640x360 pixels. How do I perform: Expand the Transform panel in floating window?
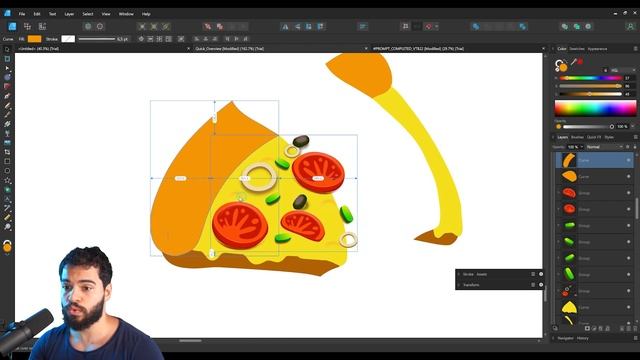[x=459, y=285]
